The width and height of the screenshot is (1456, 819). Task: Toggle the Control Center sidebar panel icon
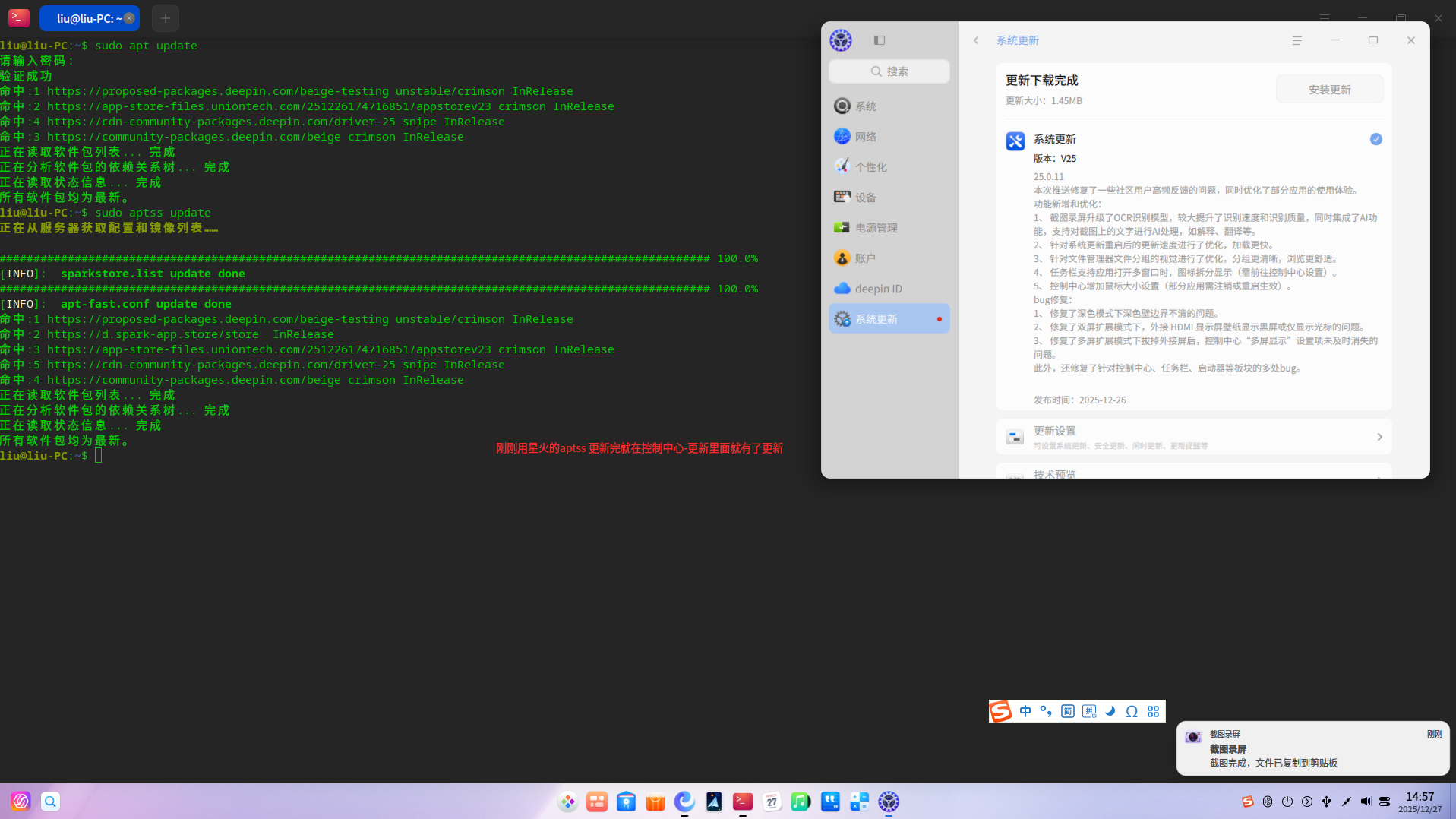pos(880,40)
